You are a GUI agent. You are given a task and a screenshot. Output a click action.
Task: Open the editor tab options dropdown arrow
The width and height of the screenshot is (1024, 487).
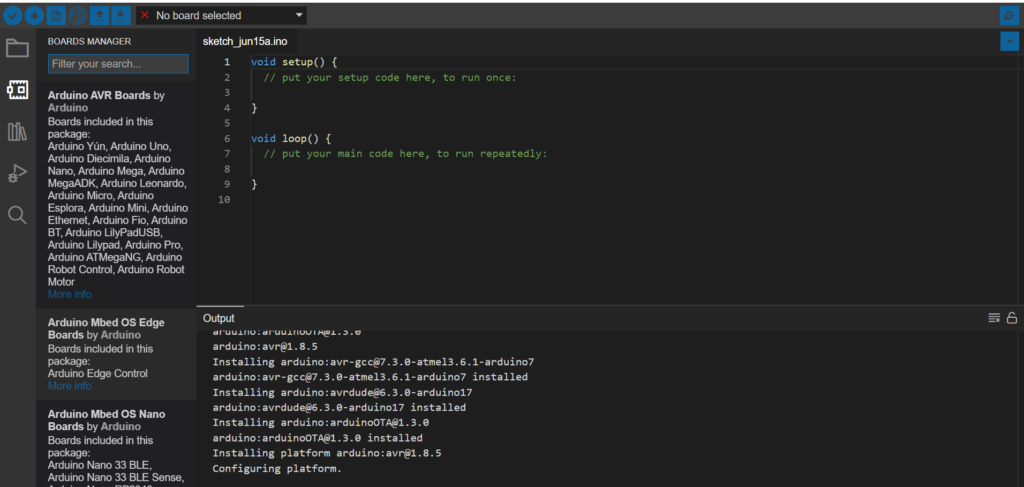(1010, 42)
